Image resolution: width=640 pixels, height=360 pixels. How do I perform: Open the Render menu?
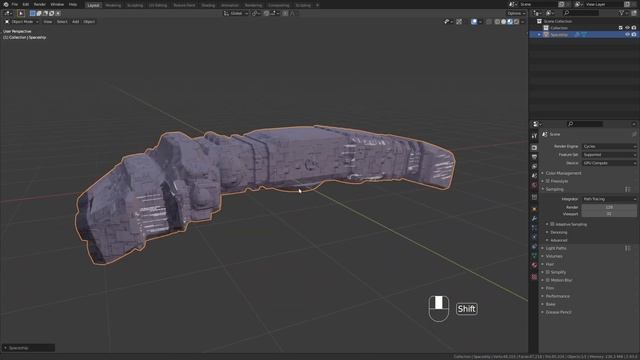point(40,4)
